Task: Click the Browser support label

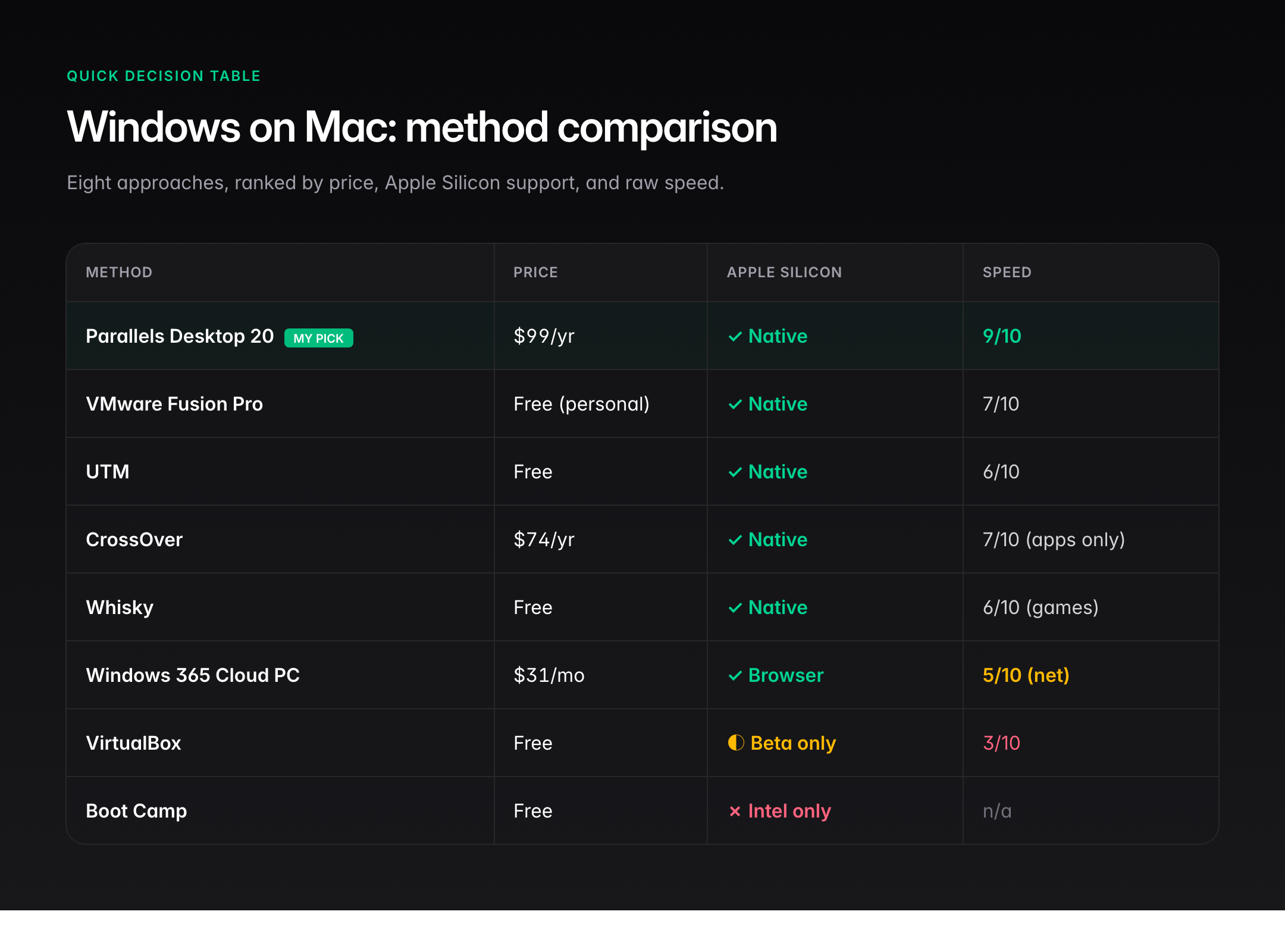Action: tap(786, 675)
